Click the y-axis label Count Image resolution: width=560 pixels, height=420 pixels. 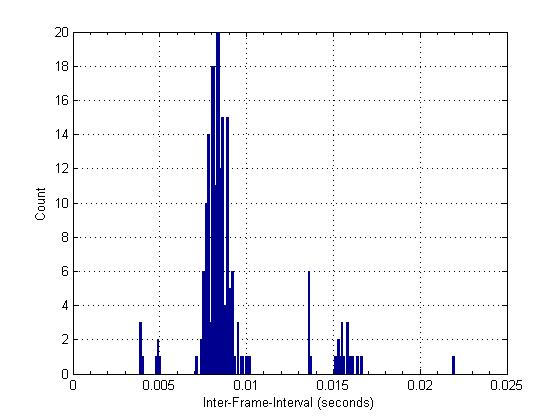tap(40, 204)
